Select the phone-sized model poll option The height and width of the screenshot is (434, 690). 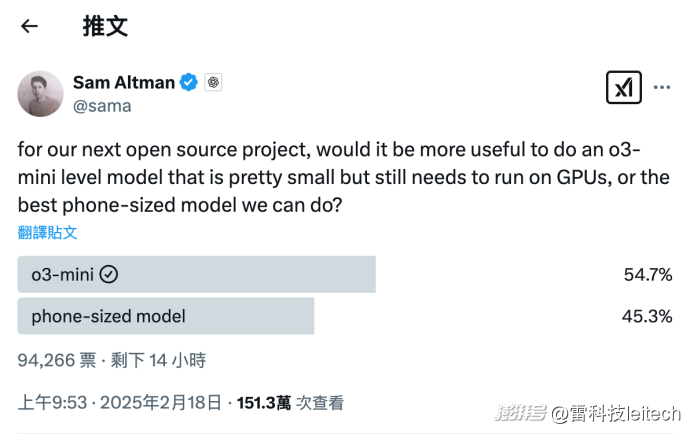tap(166, 317)
